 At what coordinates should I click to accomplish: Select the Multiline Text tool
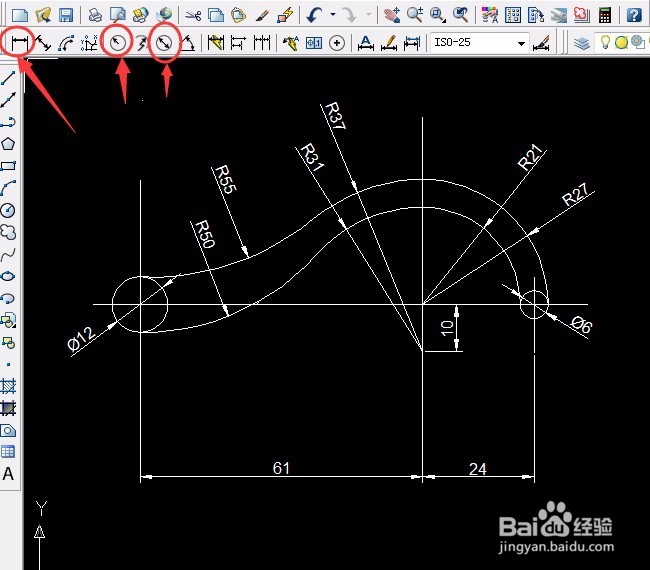8,473
